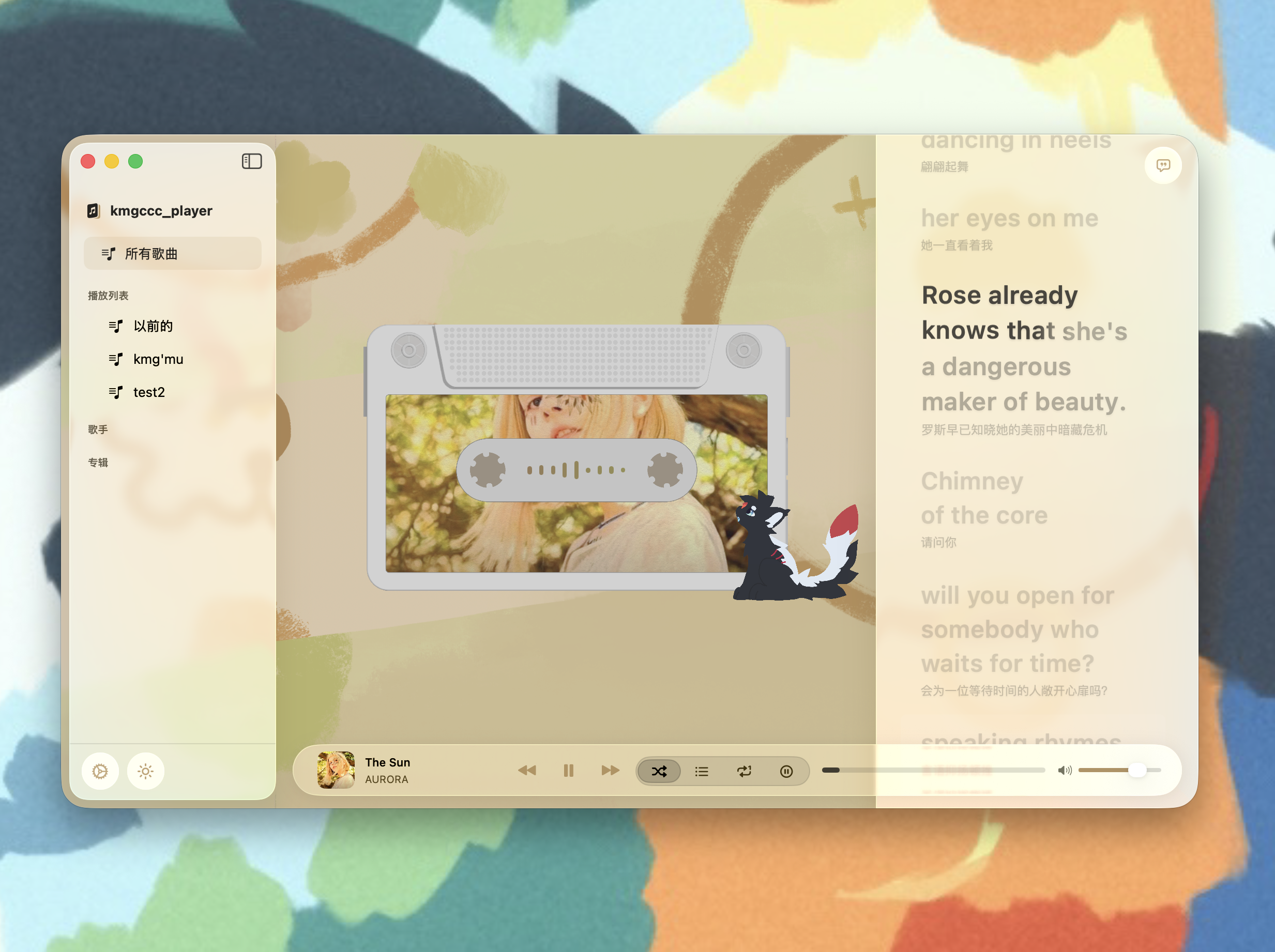Skip to the next track
This screenshot has height=952, width=1275.
(610, 771)
